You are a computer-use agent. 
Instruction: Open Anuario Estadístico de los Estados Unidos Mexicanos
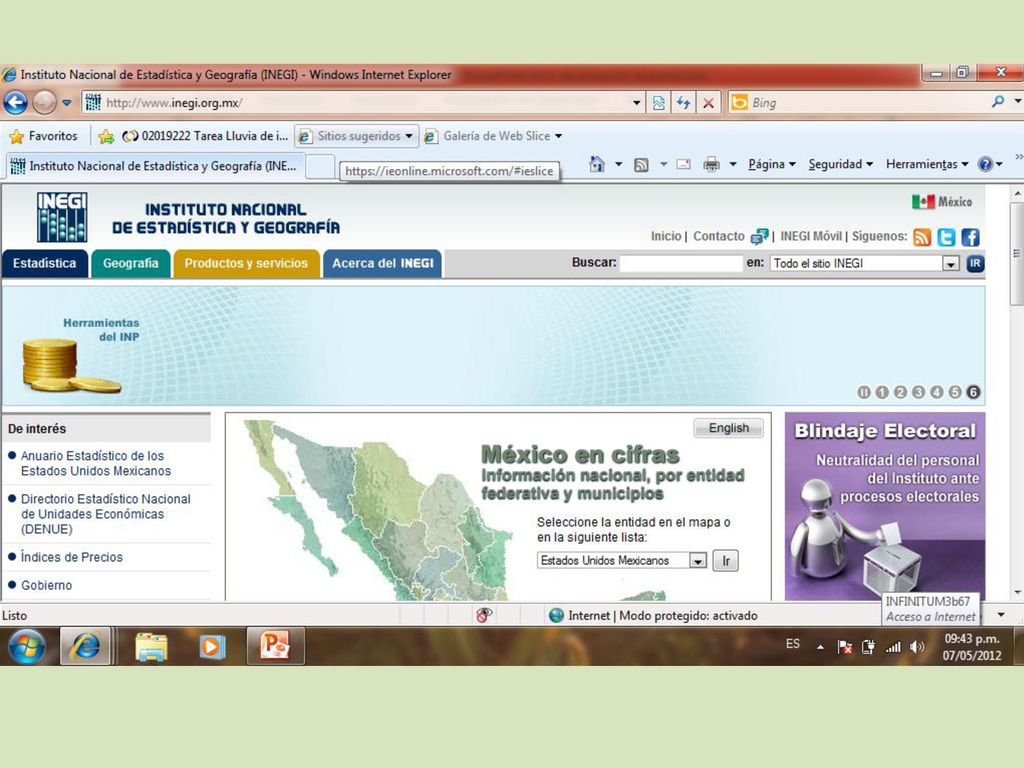96,464
